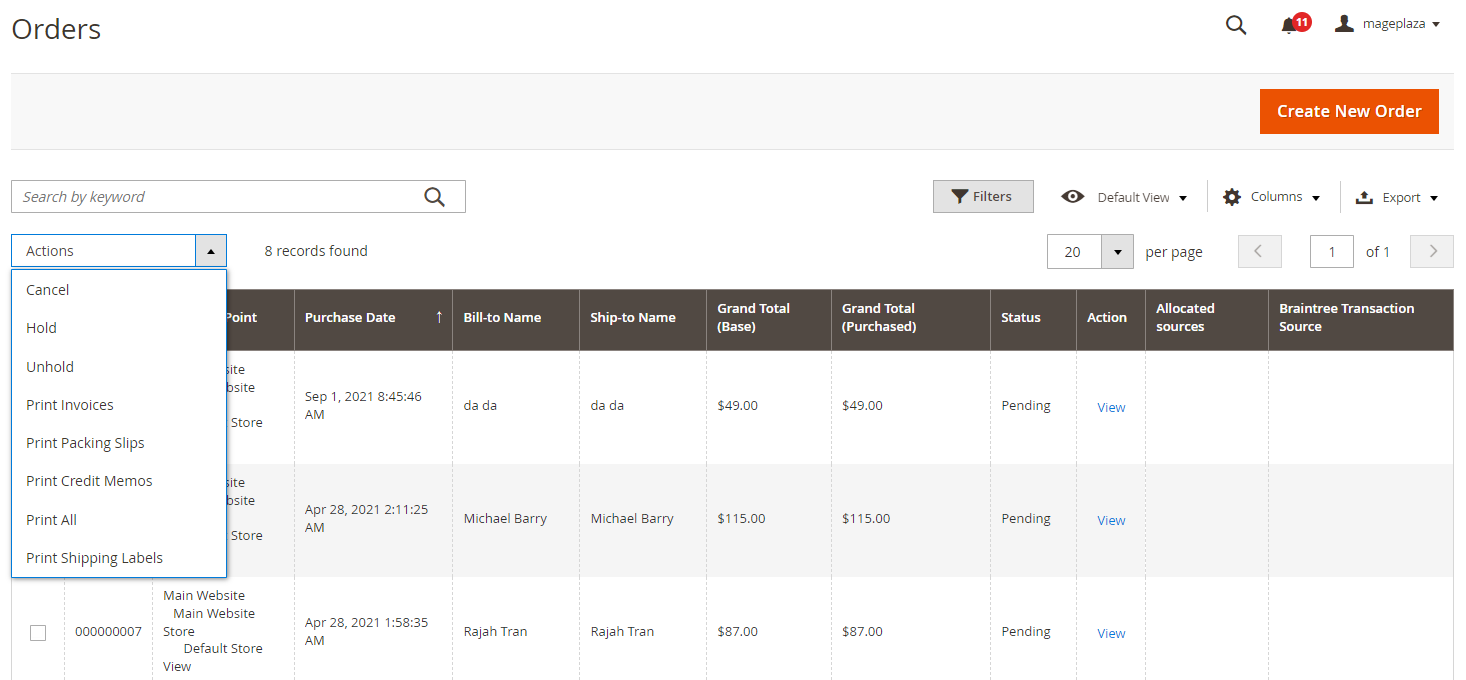Select Print Credit Memos action
This screenshot has width=1466, height=680.
(119, 481)
